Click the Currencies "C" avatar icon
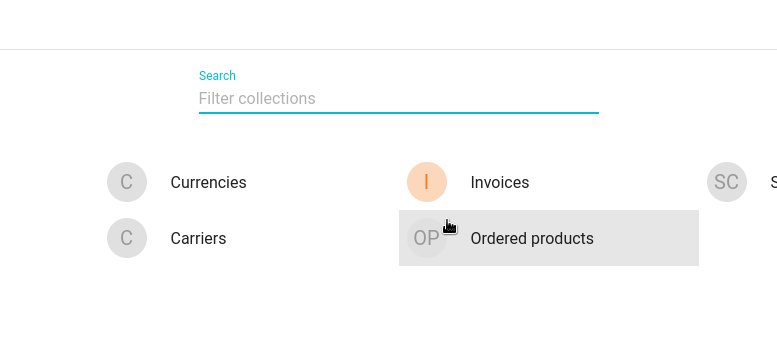The height and width of the screenshot is (364, 777). coord(127,182)
